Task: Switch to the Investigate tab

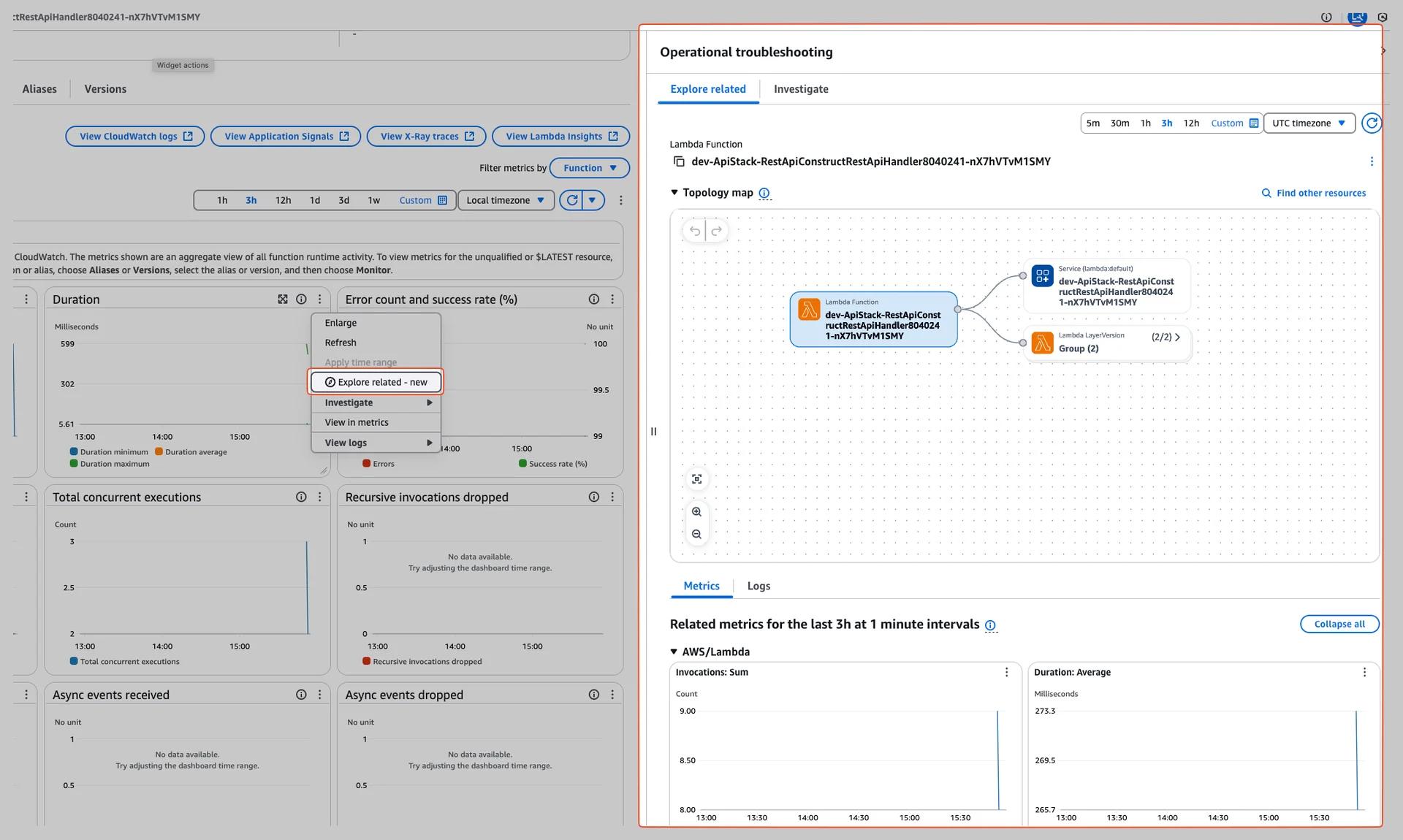Action: pyautogui.click(x=801, y=89)
